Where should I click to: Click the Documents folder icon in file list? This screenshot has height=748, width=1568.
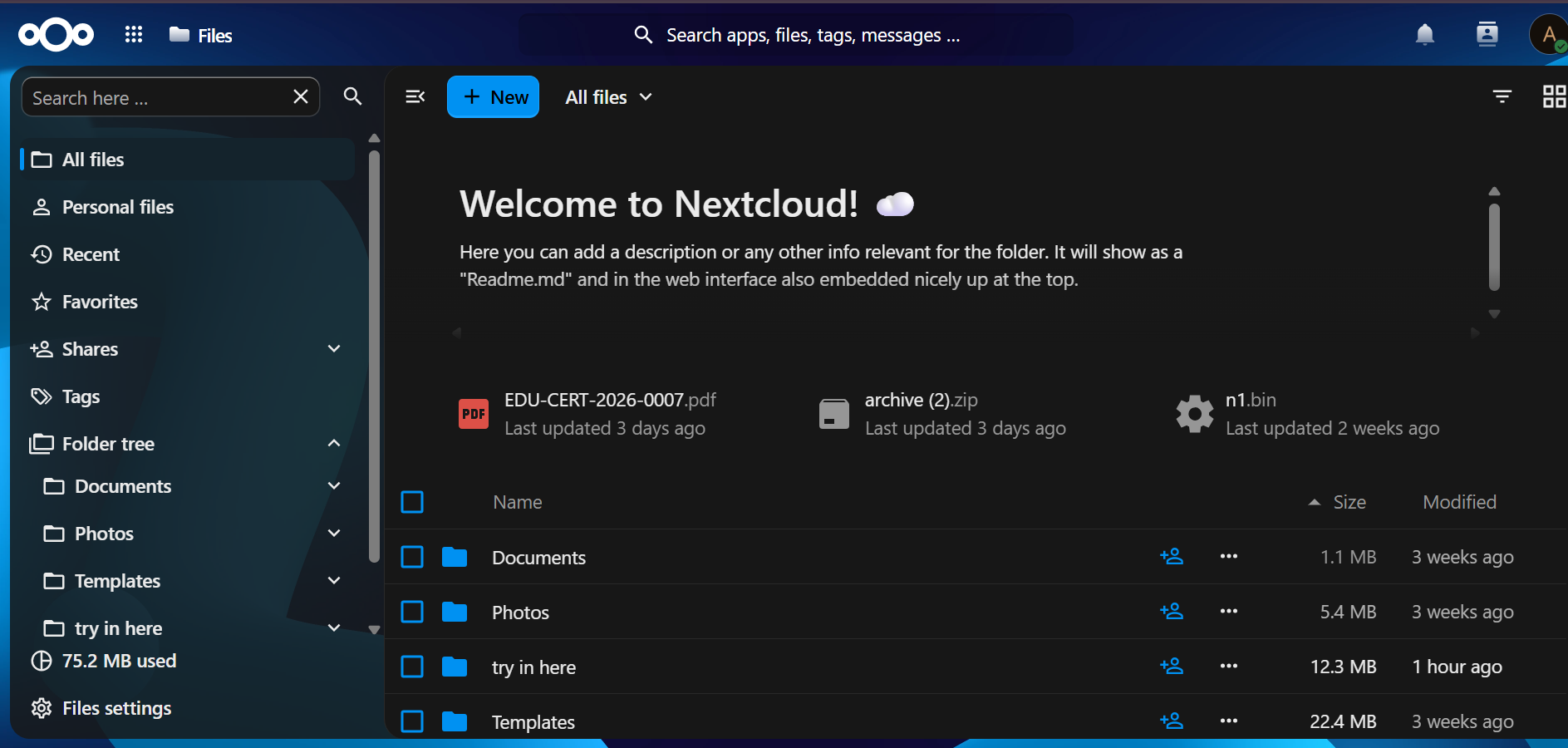coord(455,557)
